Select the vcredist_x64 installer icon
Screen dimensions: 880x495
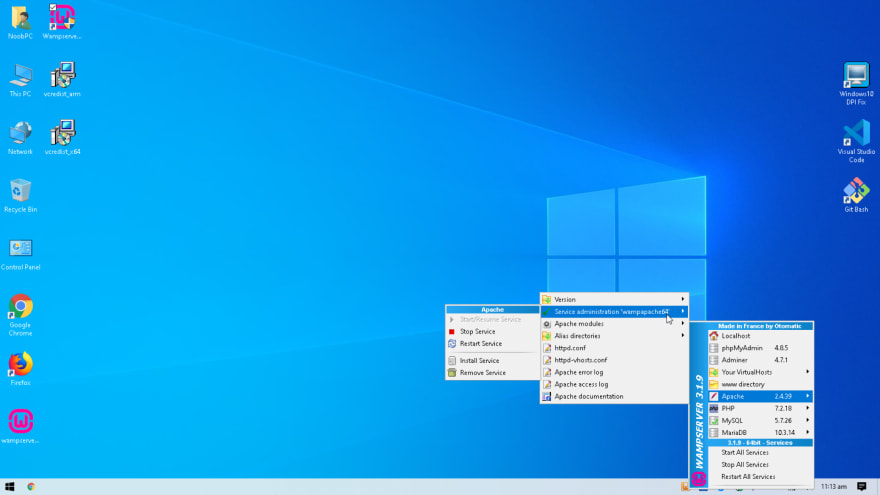point(62,138)
